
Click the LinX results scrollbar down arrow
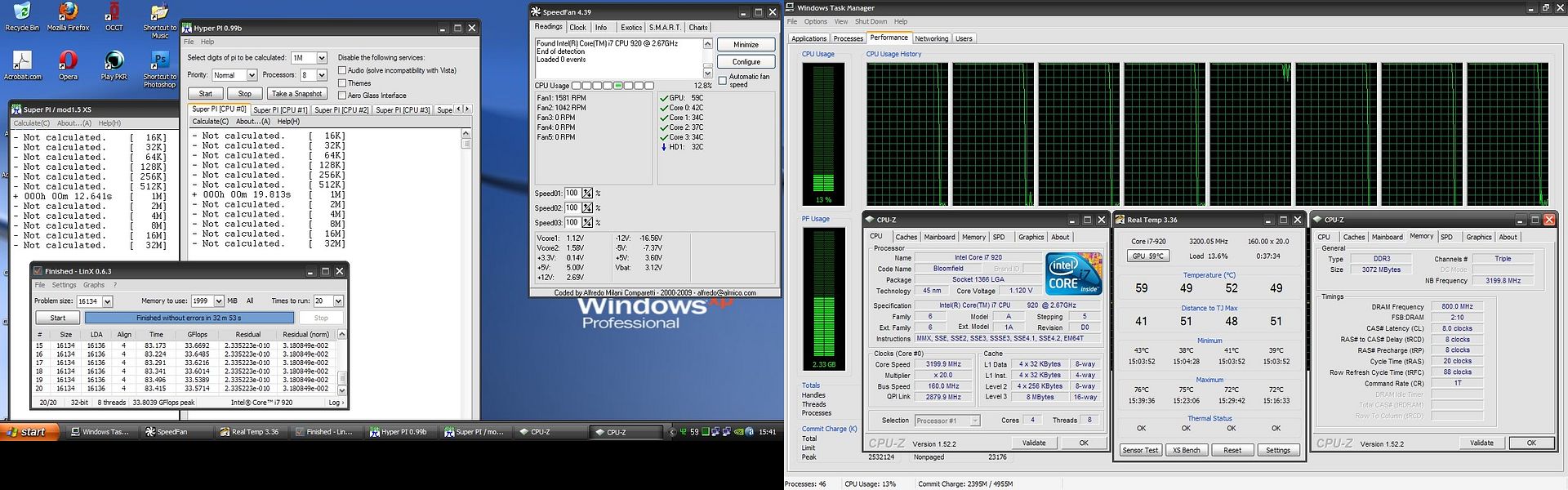pos(342,390)
